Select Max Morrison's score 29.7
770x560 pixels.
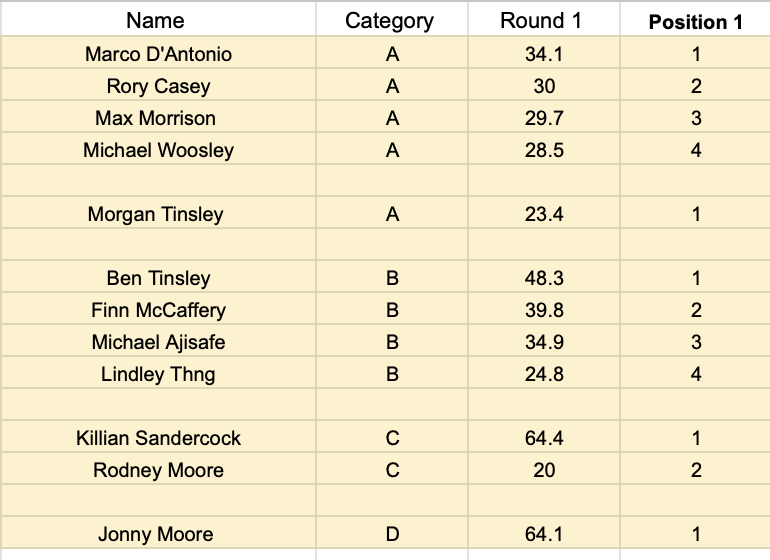pyautogui.click(x=544, y=116)
